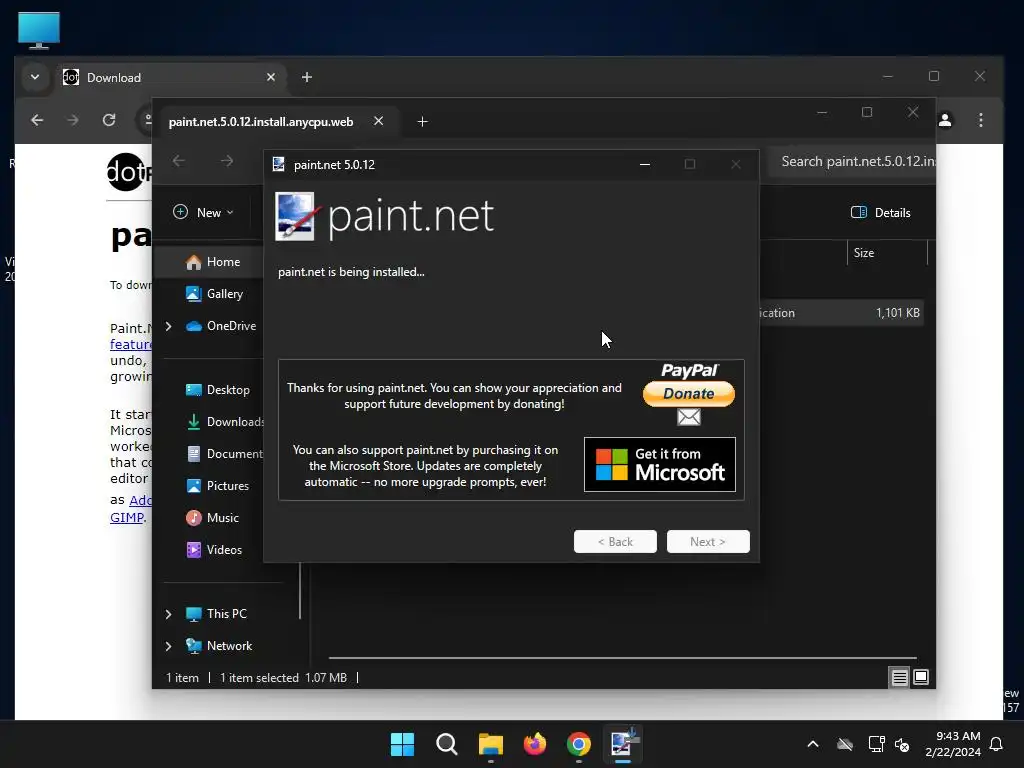1024x768 pixels.
Task: Open the clock showing 9:43 AM
Action: click(x=953, y=744)
